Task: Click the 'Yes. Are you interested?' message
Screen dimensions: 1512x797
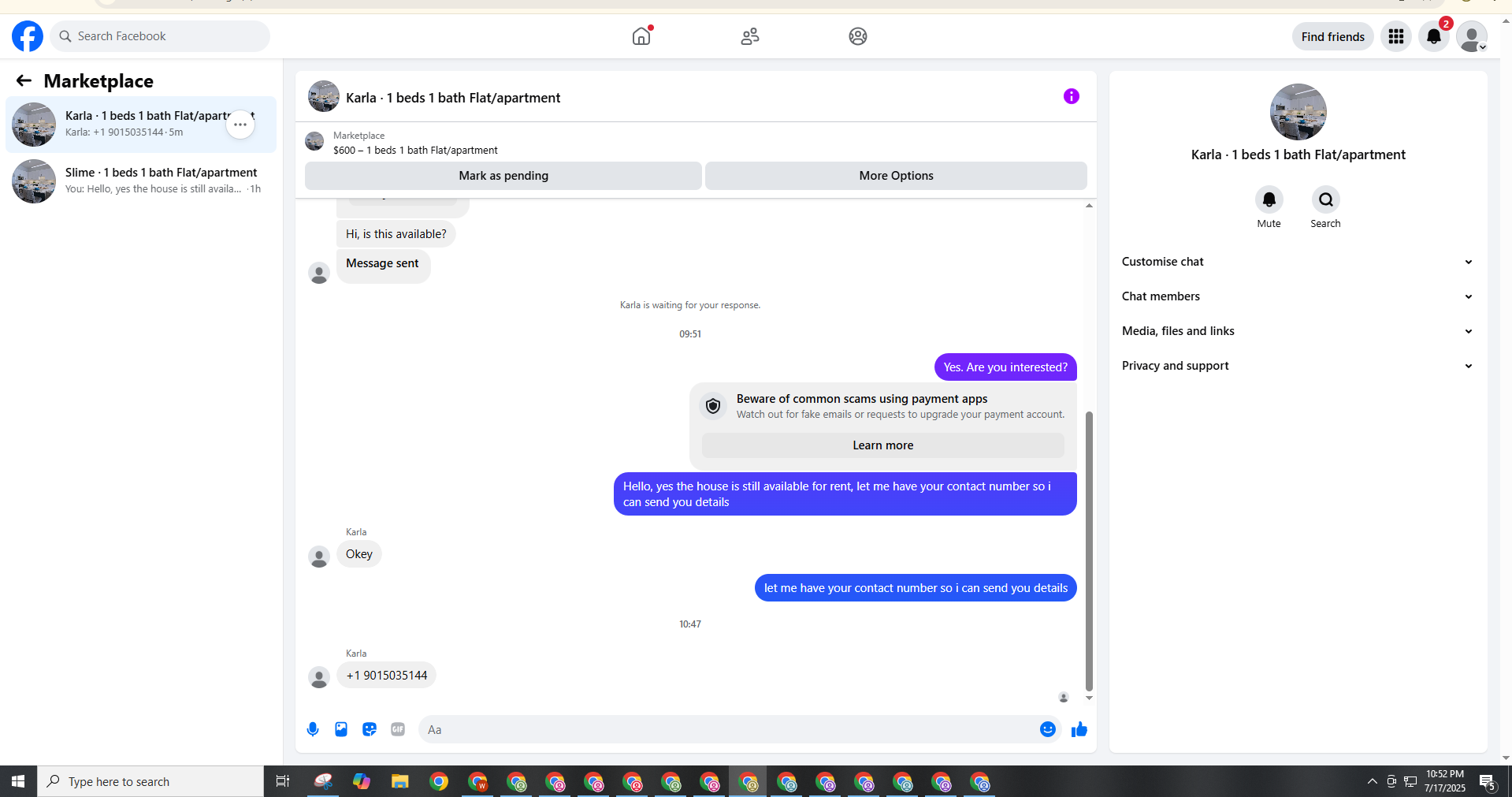Action: click(1005, 367)
